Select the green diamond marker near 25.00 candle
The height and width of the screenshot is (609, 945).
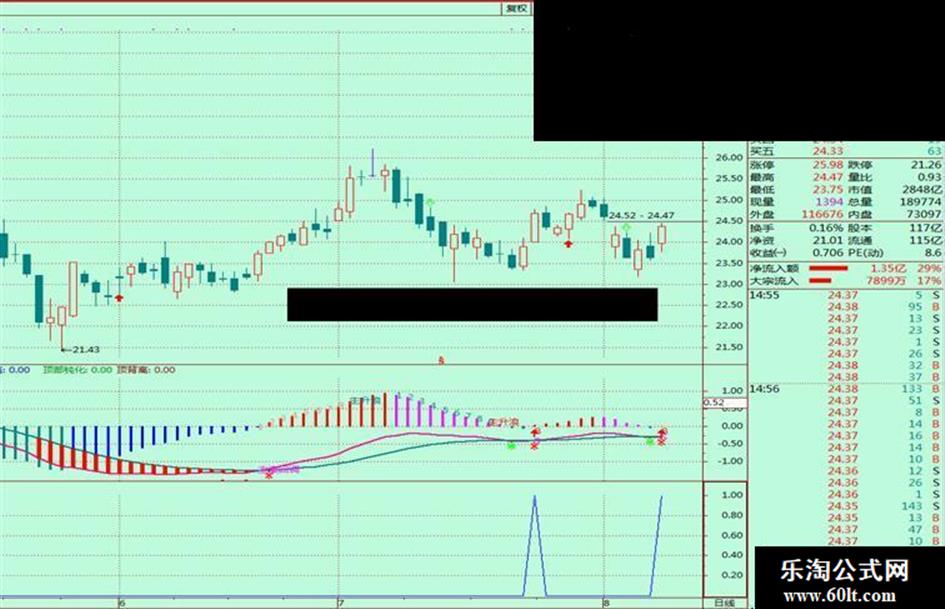pos(430,202)
